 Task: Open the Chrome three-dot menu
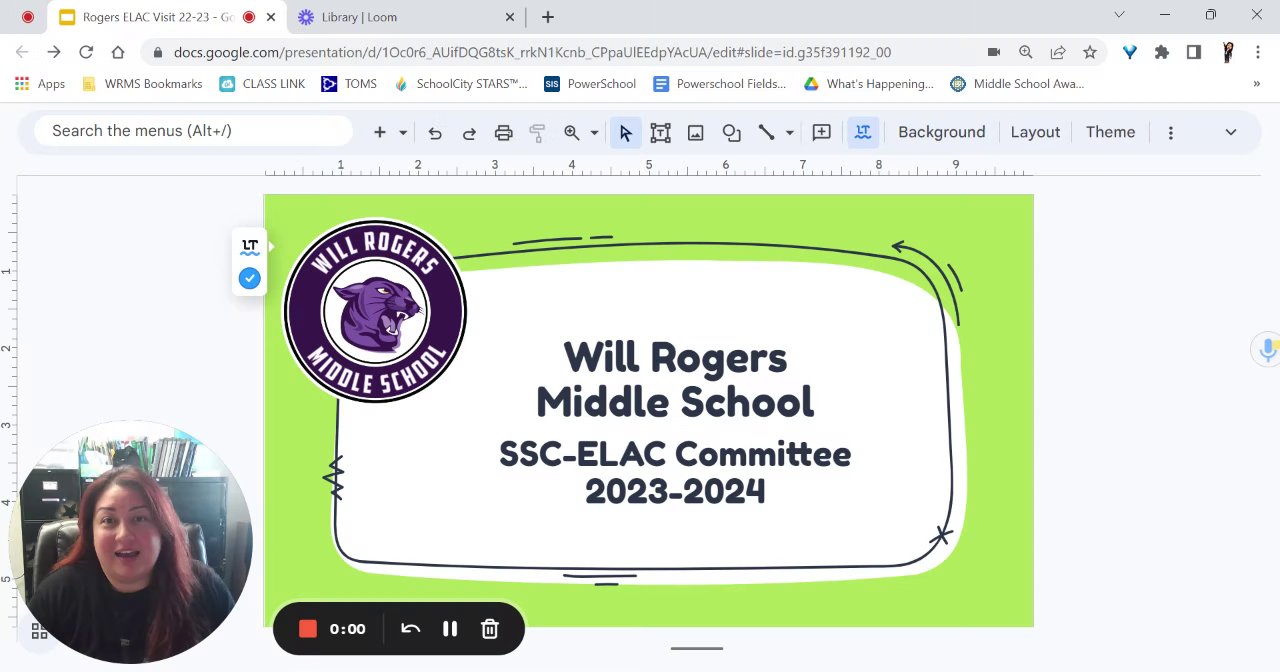coord(1258,52)
